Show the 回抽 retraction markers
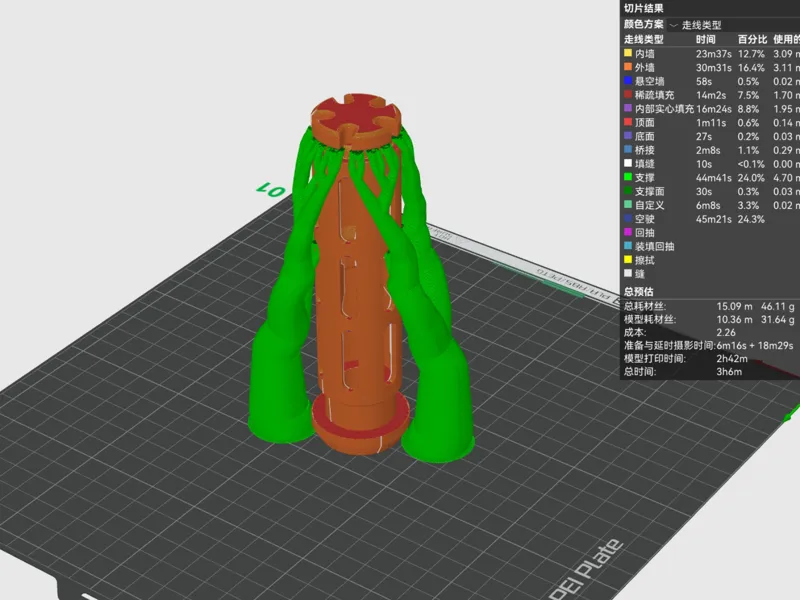This screenshot has width=800, height=600. [x=710, y=233]
